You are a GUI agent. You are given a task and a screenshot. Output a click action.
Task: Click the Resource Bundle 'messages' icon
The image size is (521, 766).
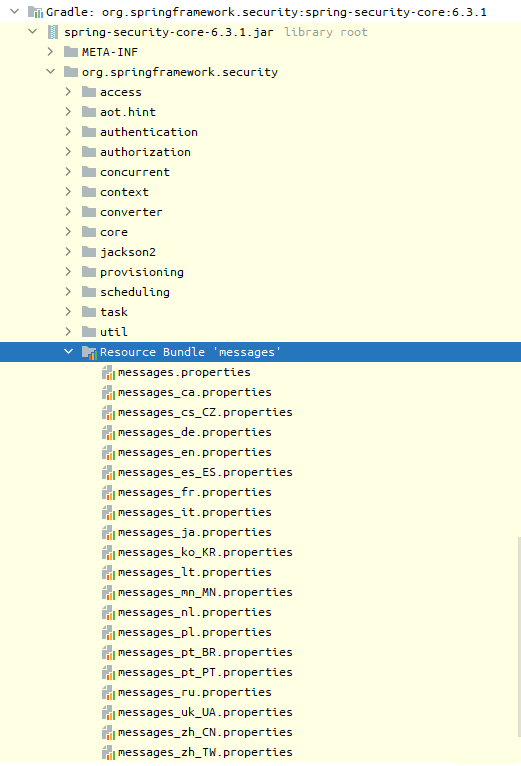point(89,352)
